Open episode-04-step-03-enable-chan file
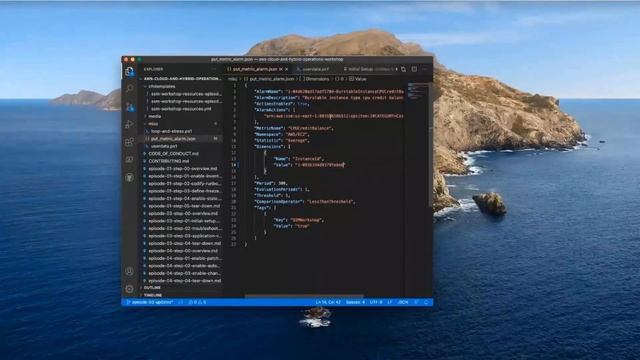Viewport: 640px width, 360px height. 184,273
